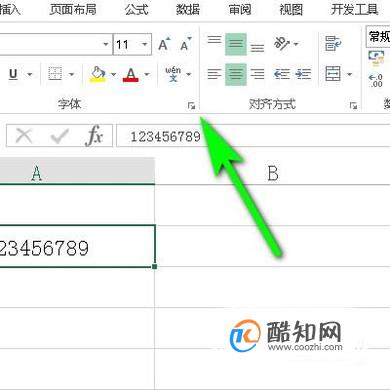The width and height of the screenshot is (390, 390).
Task: Insert function using the fx icon
Action: click(x=94, y=136)
